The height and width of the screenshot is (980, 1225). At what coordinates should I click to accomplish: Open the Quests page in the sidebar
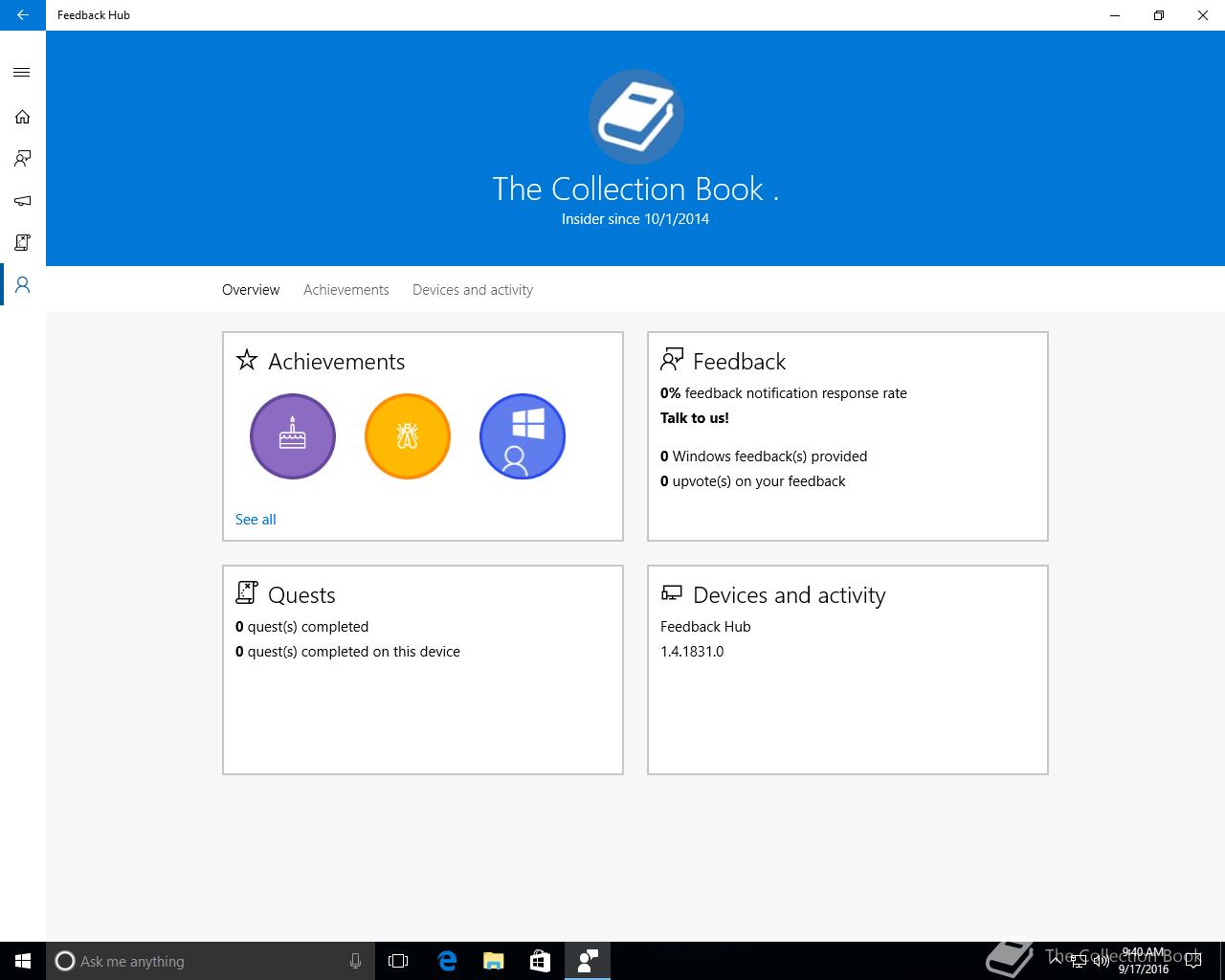(x=22, y=243)
